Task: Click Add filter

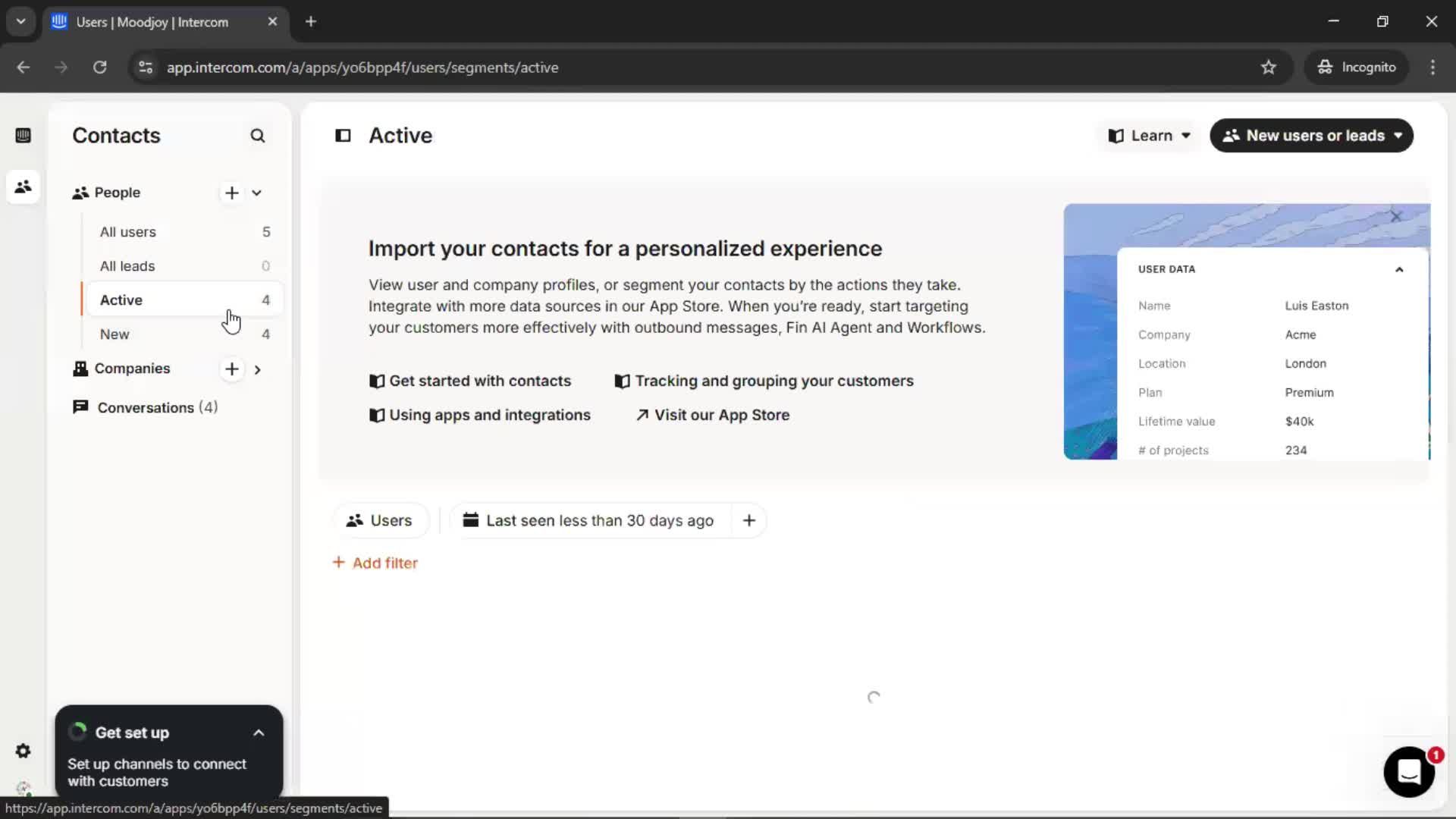Action: coord(375,563)
